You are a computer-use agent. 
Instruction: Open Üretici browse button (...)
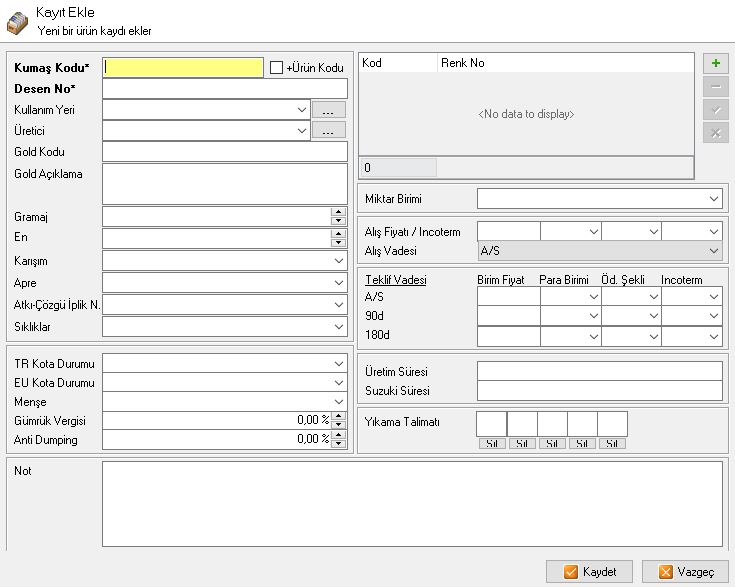point(329,130)
